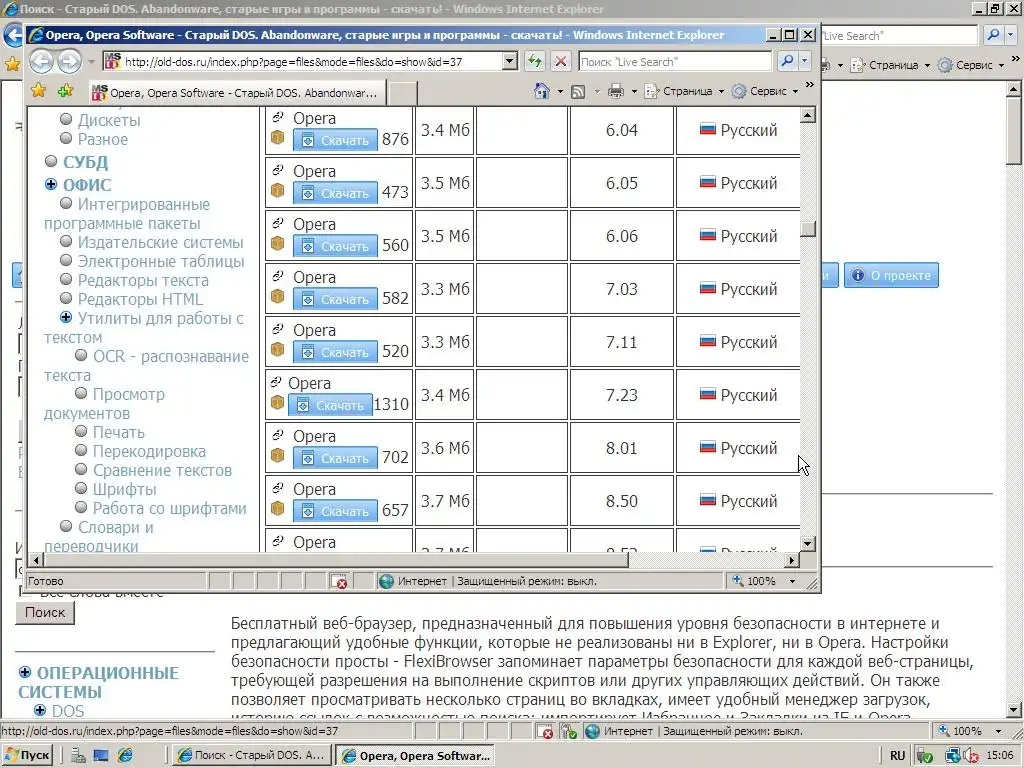Click the Print icon in front toolbar
This screenshot has width=1024, height=768.
[x=615, y=91]
